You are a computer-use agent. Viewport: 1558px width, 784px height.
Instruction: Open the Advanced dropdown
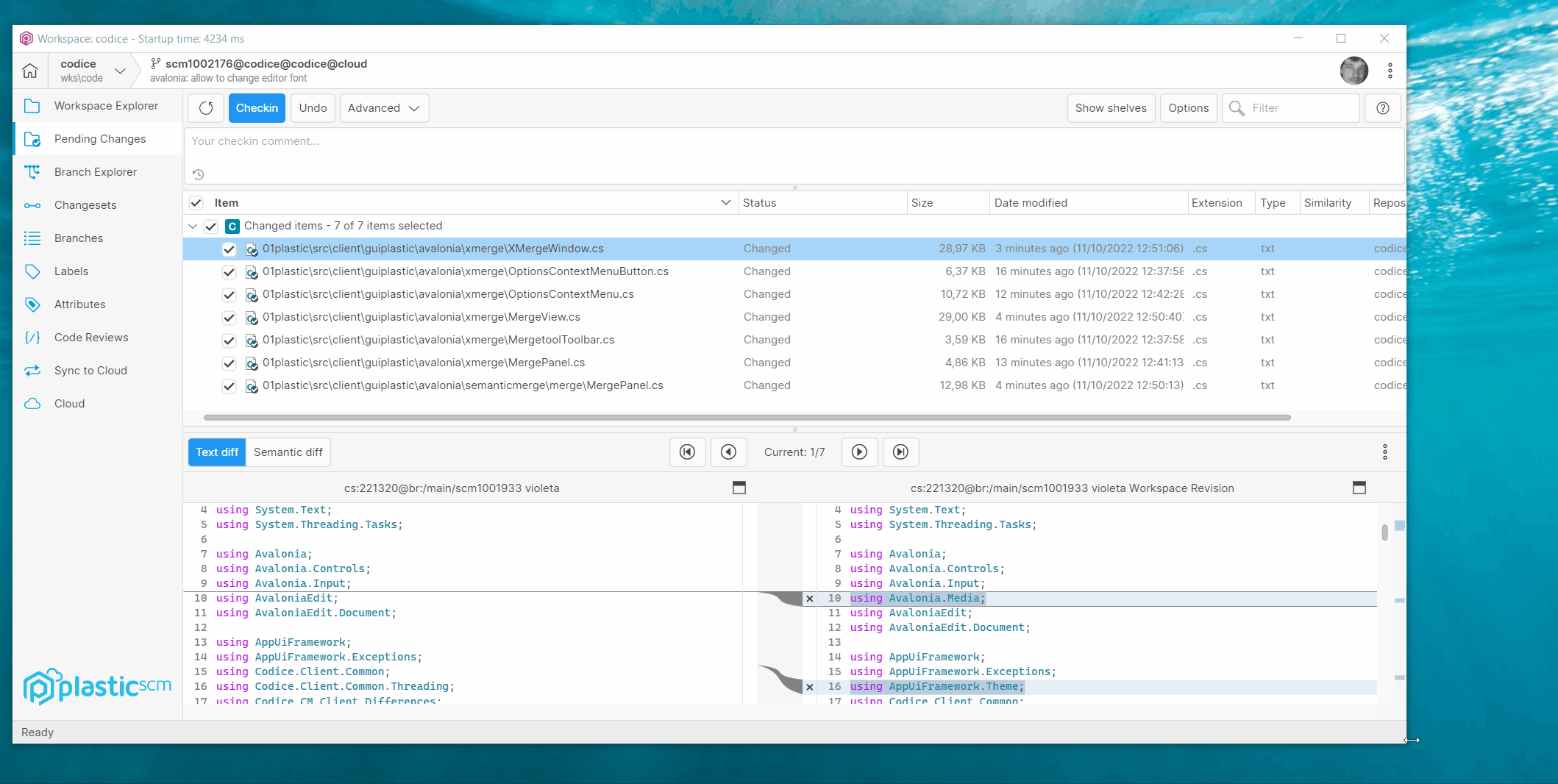point(383,107)
